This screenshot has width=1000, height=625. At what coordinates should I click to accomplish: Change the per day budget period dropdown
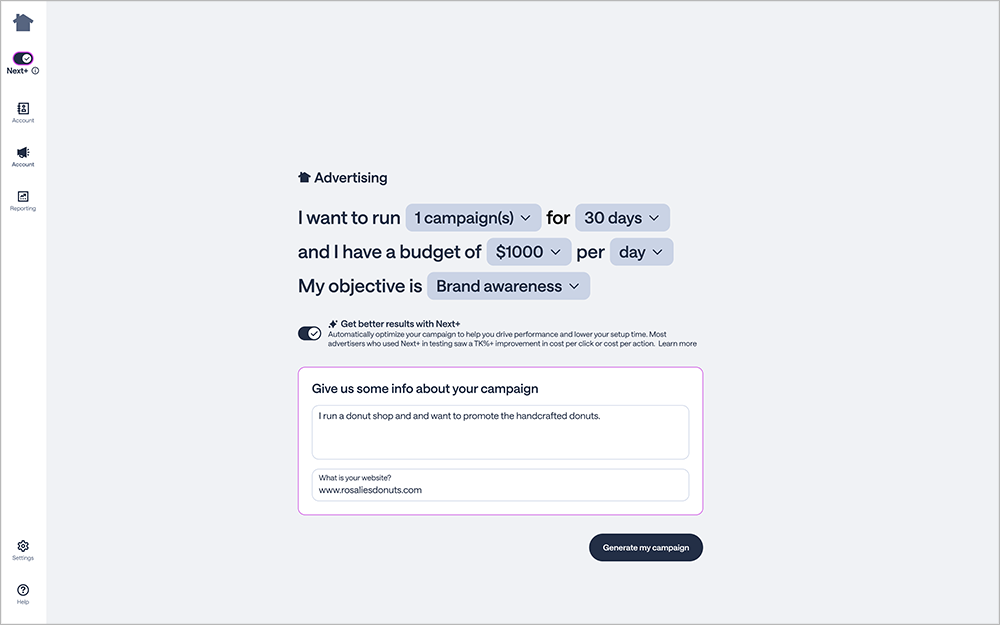[x=641, y=252]
